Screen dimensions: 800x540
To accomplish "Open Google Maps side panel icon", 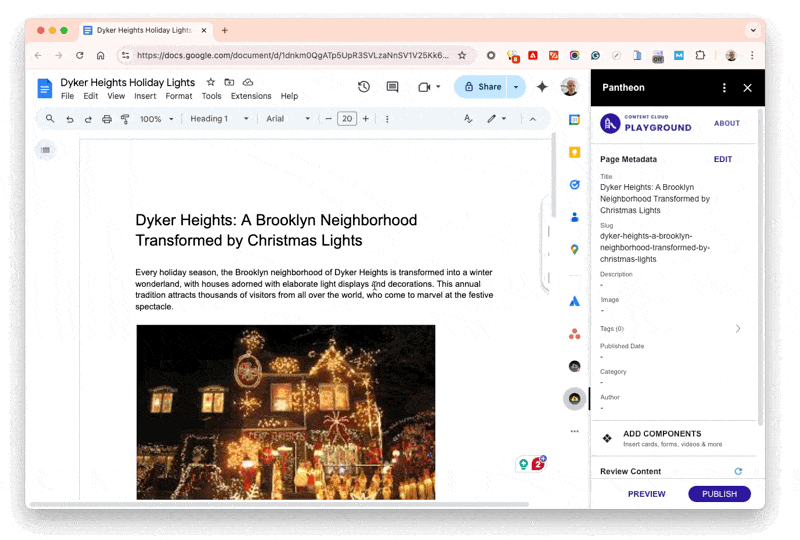I will click(x=575, y=250).
